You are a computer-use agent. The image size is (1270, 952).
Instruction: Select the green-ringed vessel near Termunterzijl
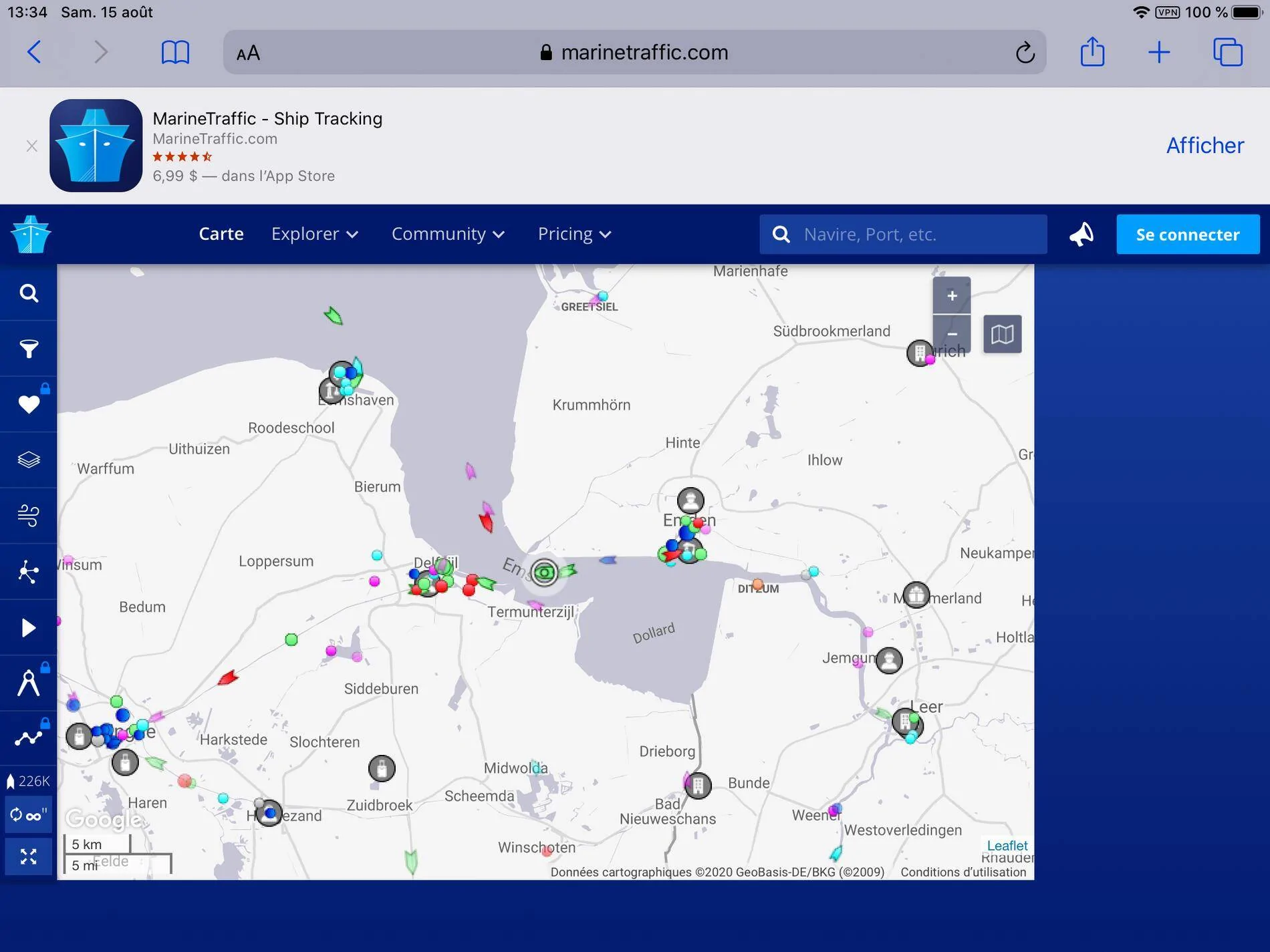click(545, 573)
